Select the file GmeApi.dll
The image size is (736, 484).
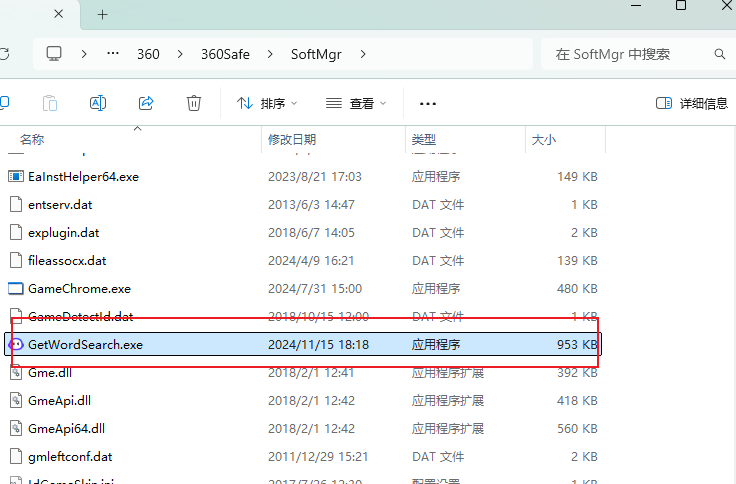pos(60,400)
